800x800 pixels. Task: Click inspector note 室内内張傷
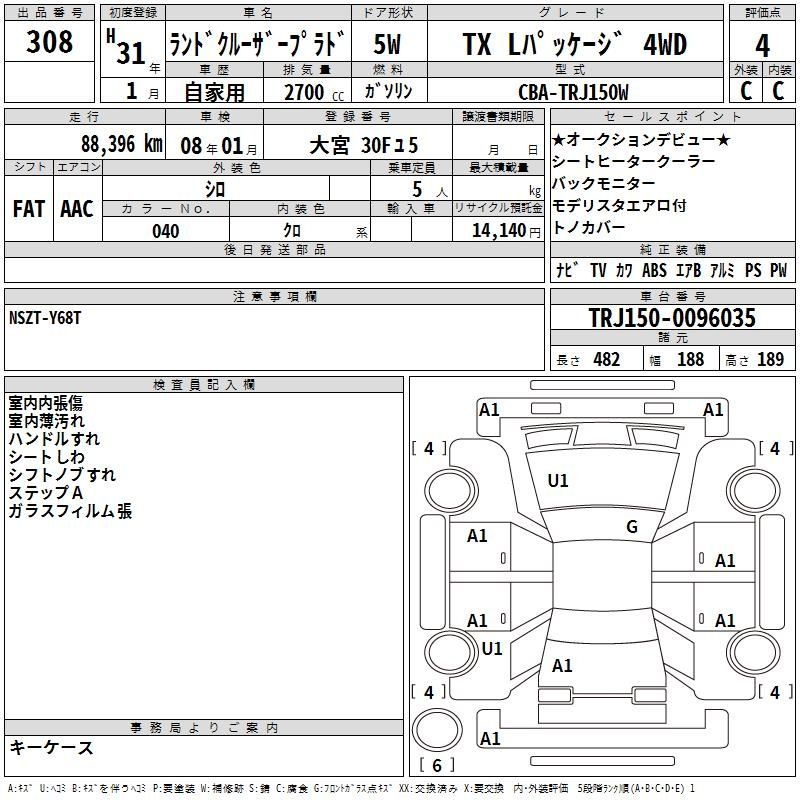click(x=45, y=403)
